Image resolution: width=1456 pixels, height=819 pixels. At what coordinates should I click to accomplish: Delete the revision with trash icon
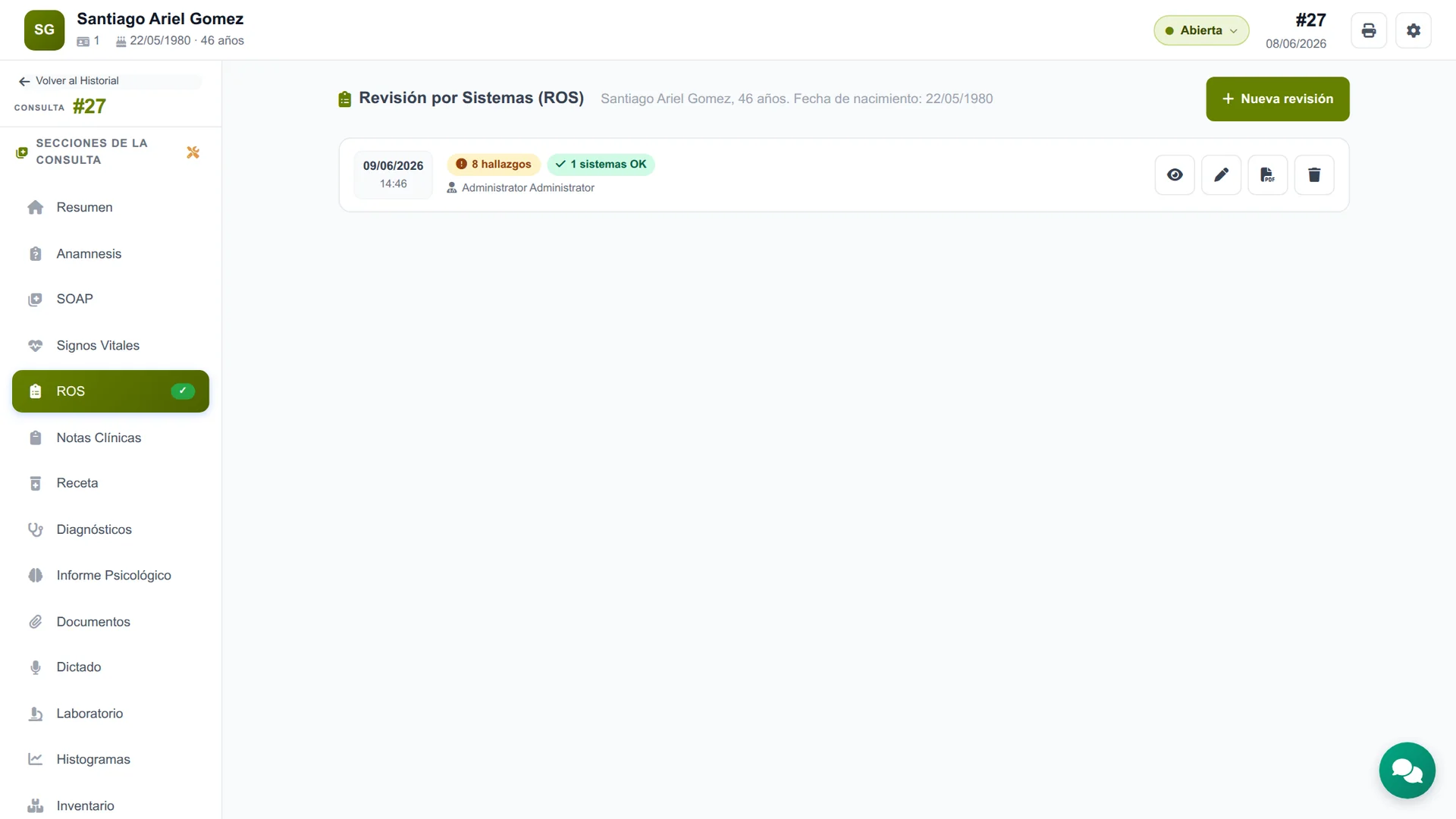coord(1313,175)
